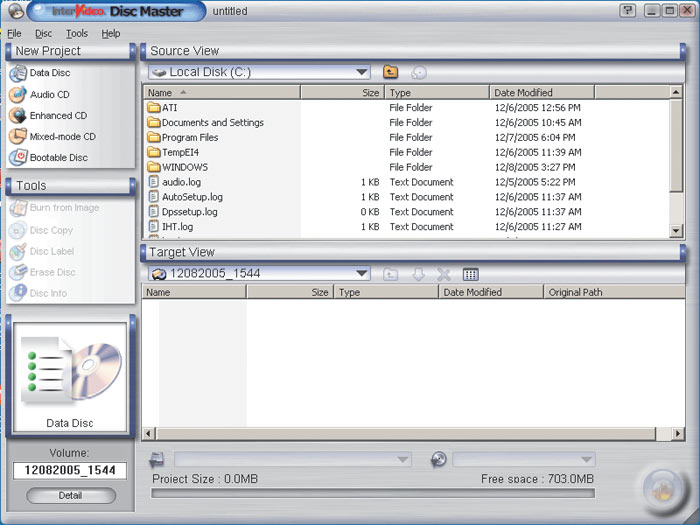
Task: Choose the Mixed-mode CD icon
Action: pyautogui.click(x=18, y=137)
